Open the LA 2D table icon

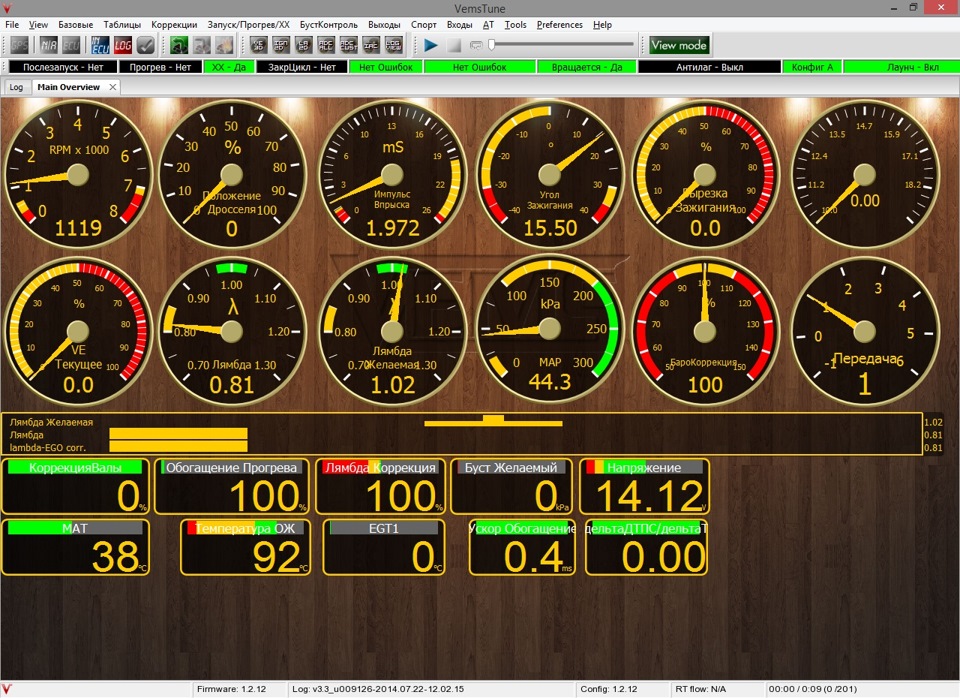point(304,45)
